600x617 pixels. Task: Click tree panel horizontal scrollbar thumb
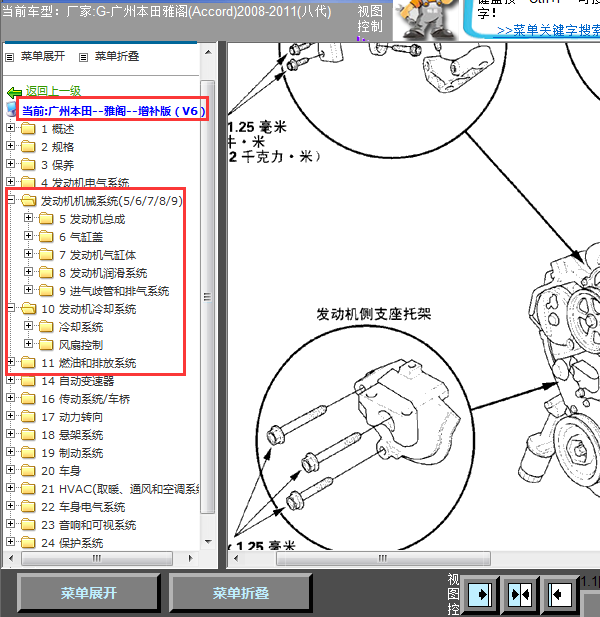(x=97, y=558)
